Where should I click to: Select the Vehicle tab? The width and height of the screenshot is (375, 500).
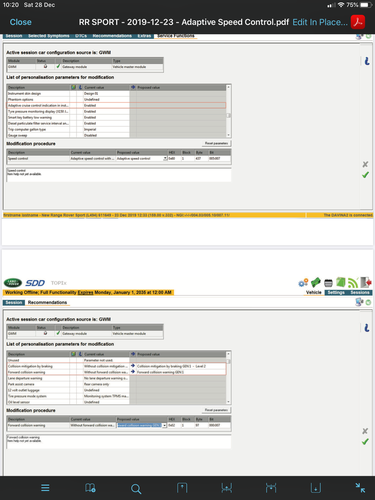tap(314, 292)
